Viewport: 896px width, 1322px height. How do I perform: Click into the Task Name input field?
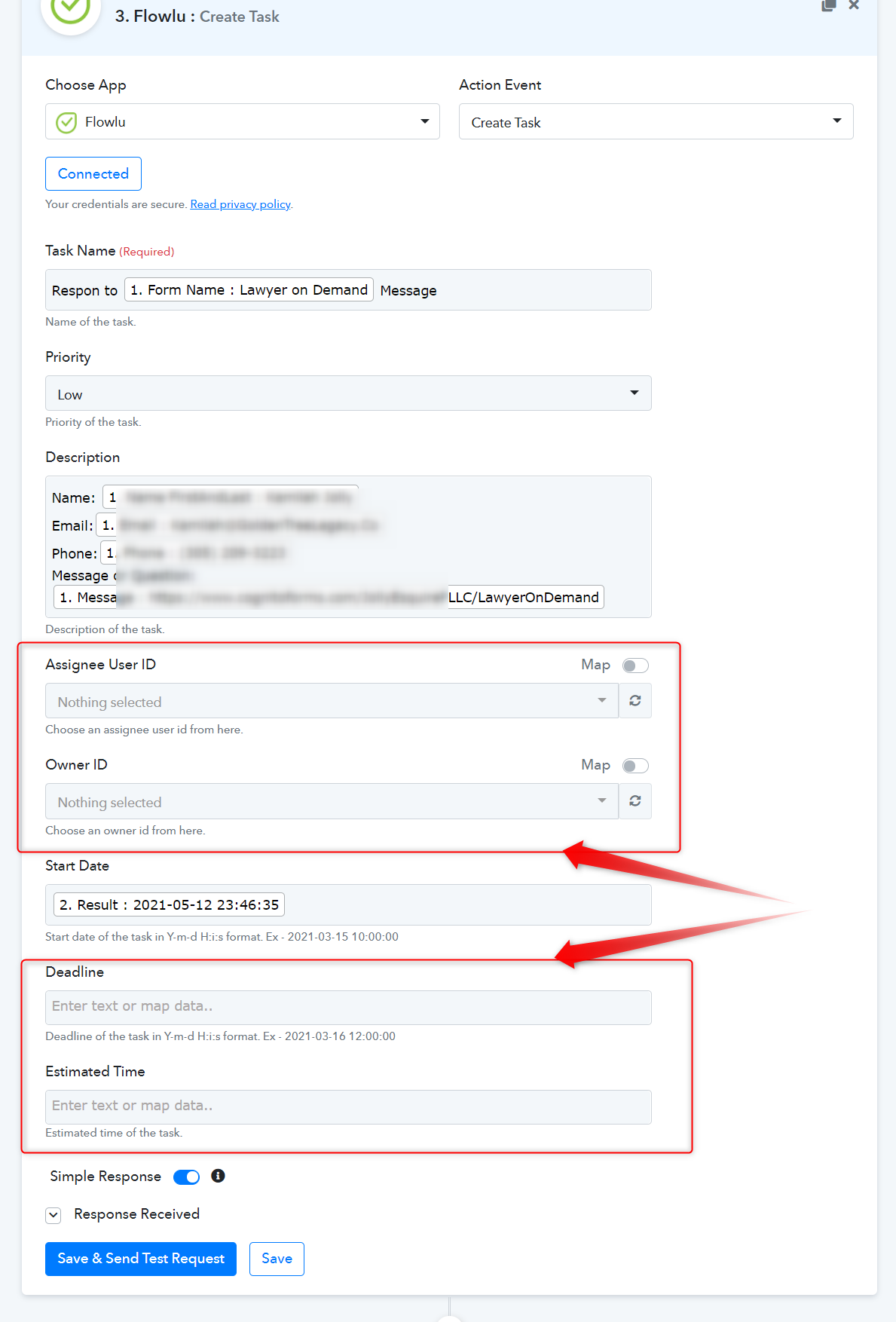coord(348,290)
